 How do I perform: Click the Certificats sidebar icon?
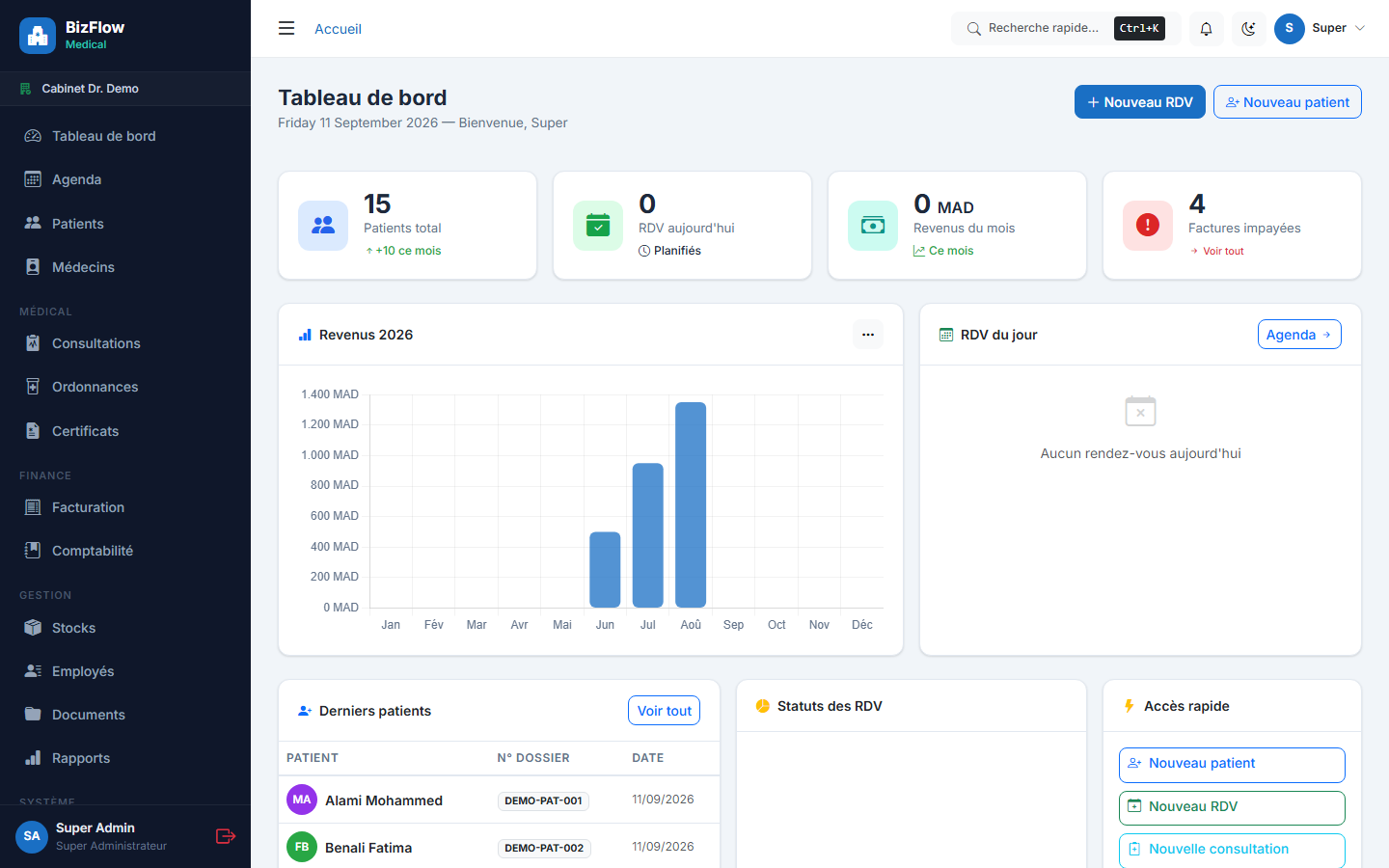[x=33, y=431]
